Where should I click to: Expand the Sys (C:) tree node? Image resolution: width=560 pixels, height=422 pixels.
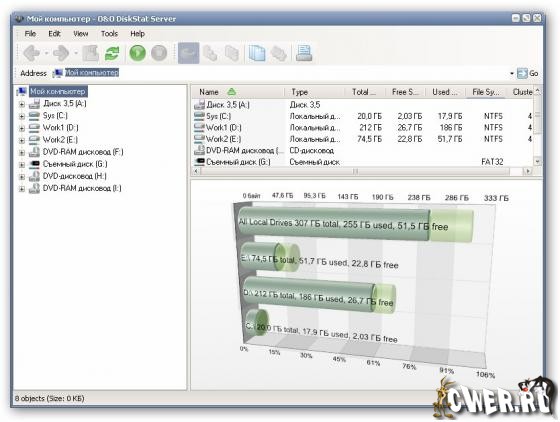coord(21,116)
